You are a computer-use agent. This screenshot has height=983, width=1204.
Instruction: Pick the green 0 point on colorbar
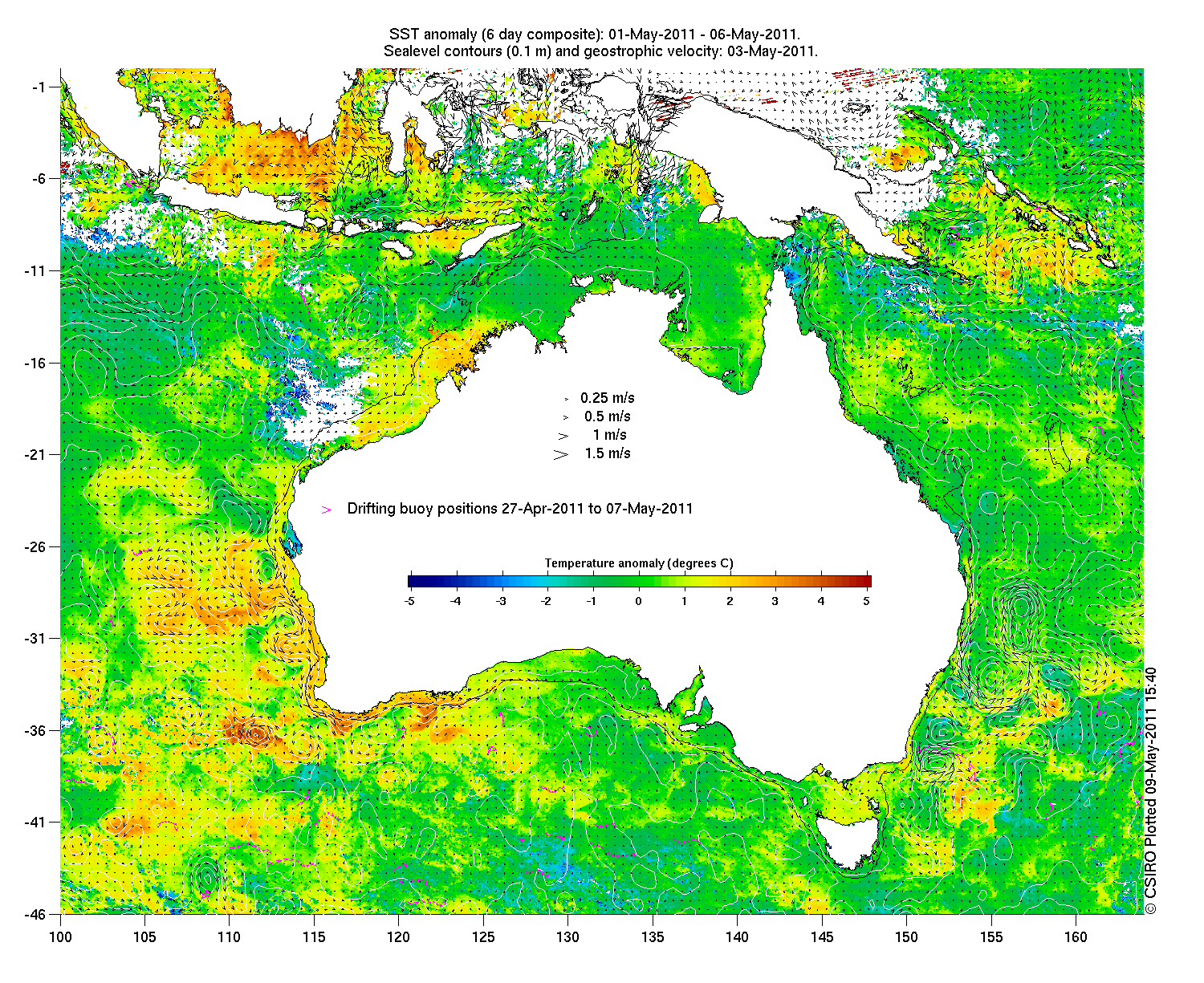coord(639,582)
